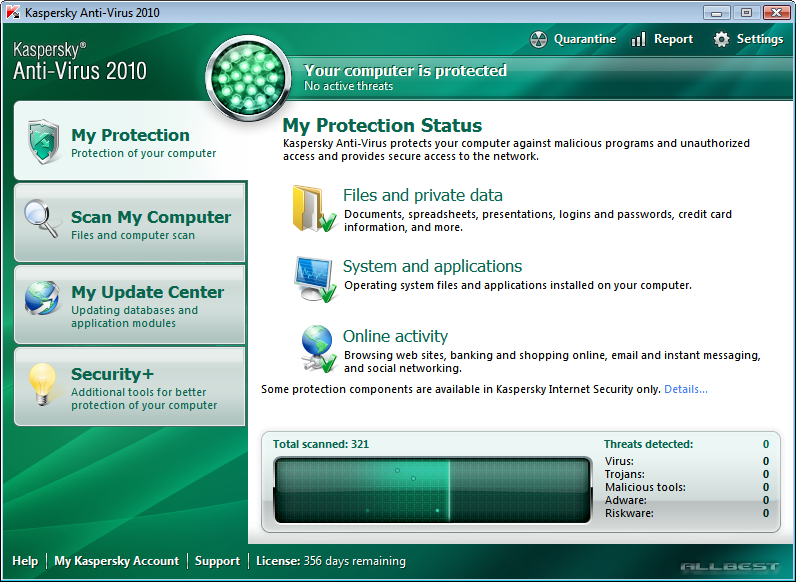Open My Kaspersky Account link
The width and height of the screenshot is (796, 582).
pos(116,561)
